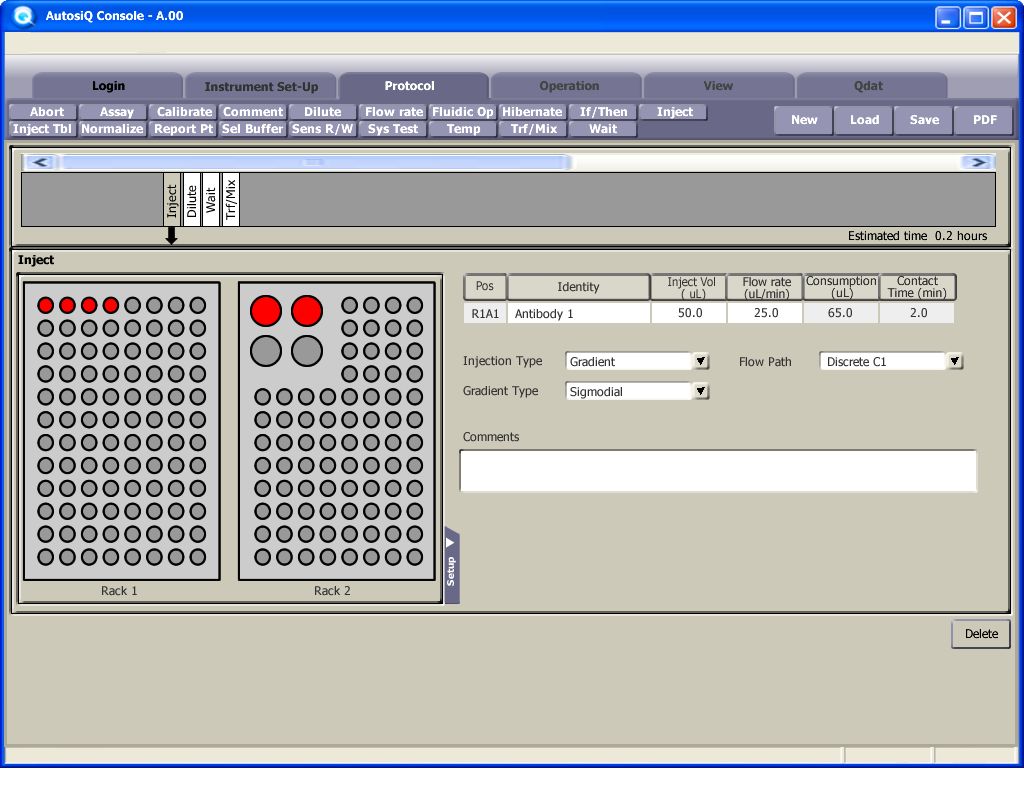Screen dimensions: 1024x786
Task: Click the Trf/Mix command in toolbar
Action: point(534,129)
